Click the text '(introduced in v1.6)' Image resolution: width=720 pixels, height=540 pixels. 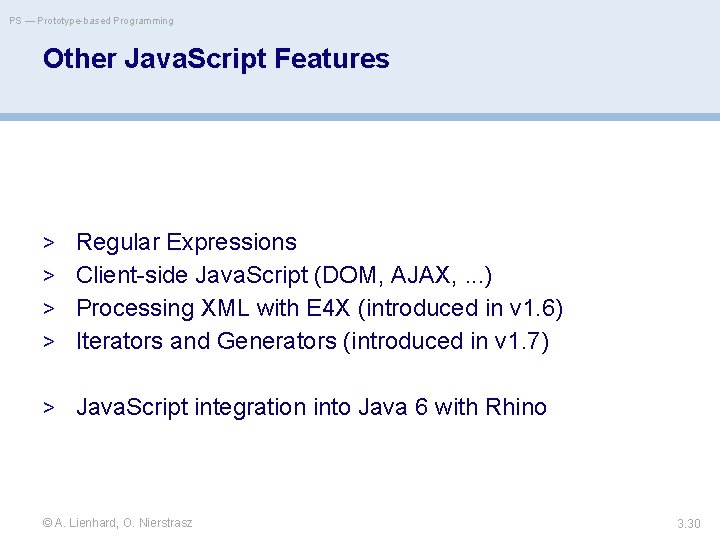pyautogui.click(x=461, y=308)
